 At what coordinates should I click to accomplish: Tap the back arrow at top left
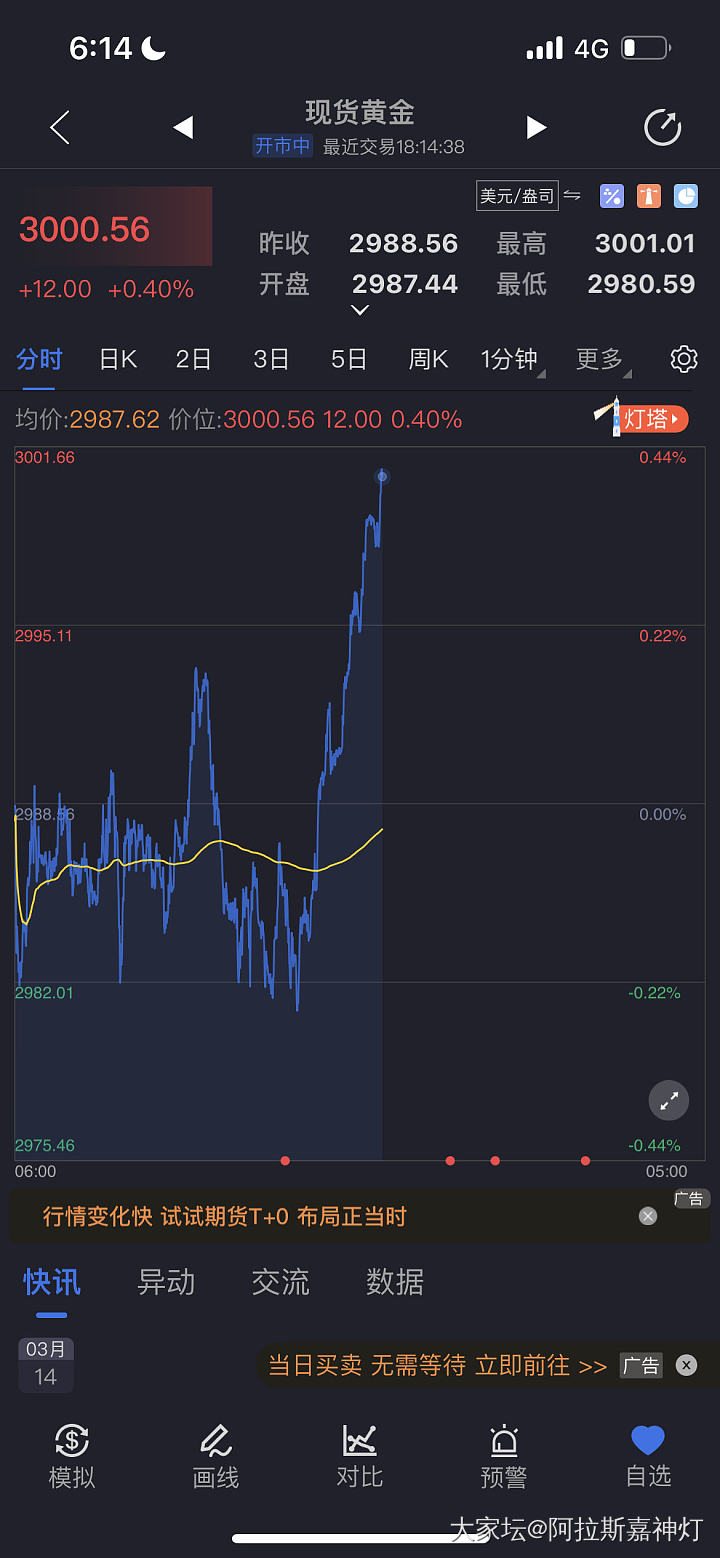click(x=60, y=128)
